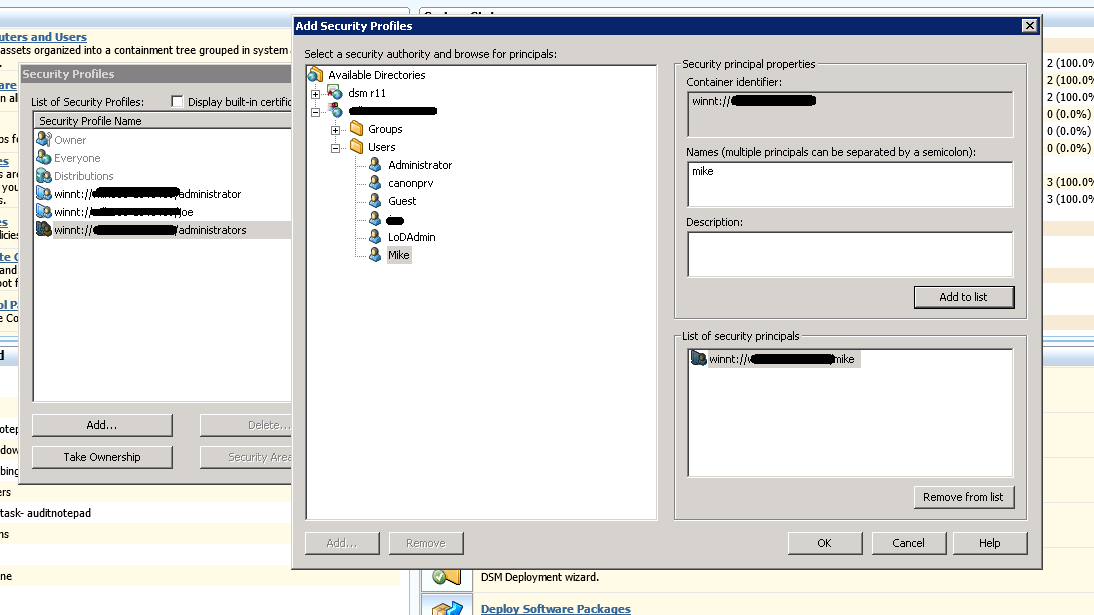Click the Names input field
The width and height of the screenshot is (1094, 615).
point(849,184)
